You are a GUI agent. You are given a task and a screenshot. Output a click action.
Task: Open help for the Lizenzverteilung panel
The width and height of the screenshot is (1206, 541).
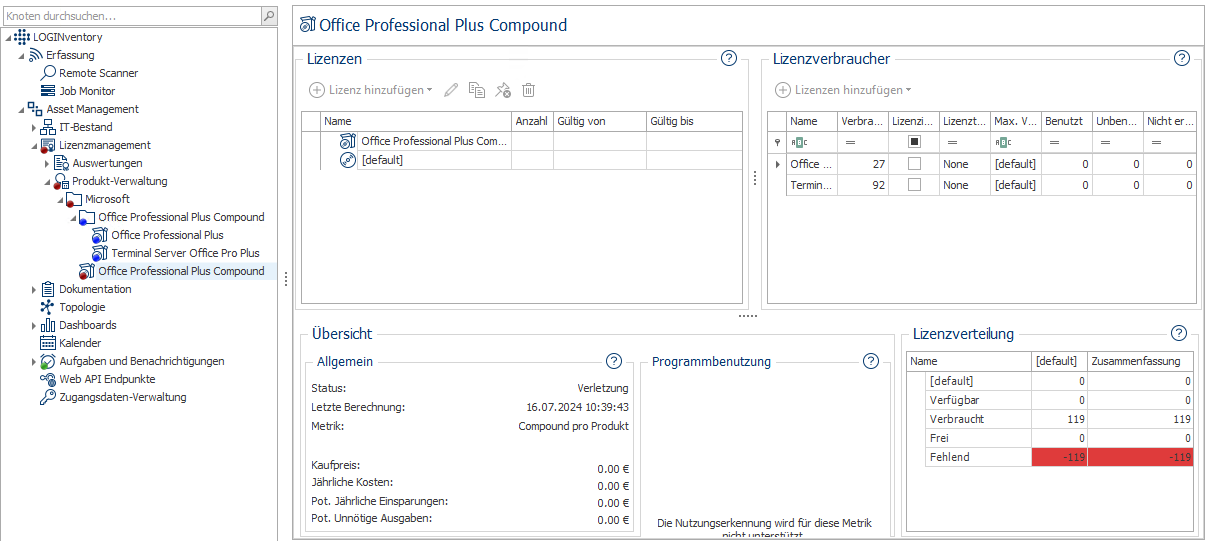pyautogui.click(x=1179, y=333)
